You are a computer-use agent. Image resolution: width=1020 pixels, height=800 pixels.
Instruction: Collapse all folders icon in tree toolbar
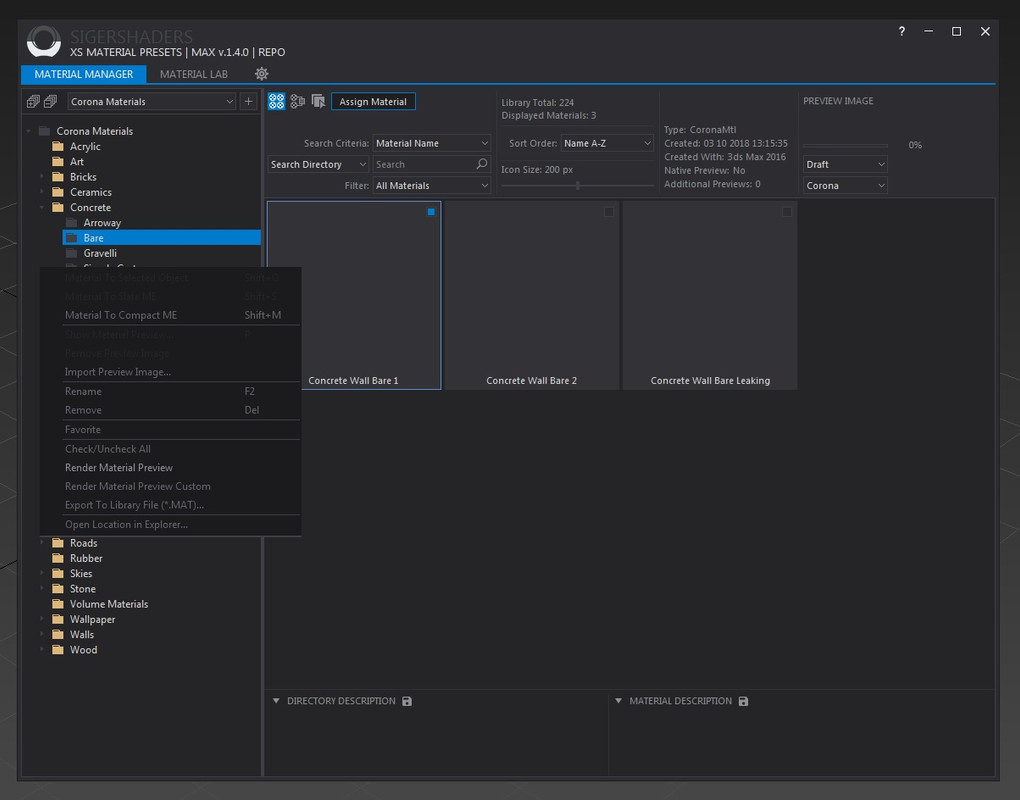[x=50, y=101]
